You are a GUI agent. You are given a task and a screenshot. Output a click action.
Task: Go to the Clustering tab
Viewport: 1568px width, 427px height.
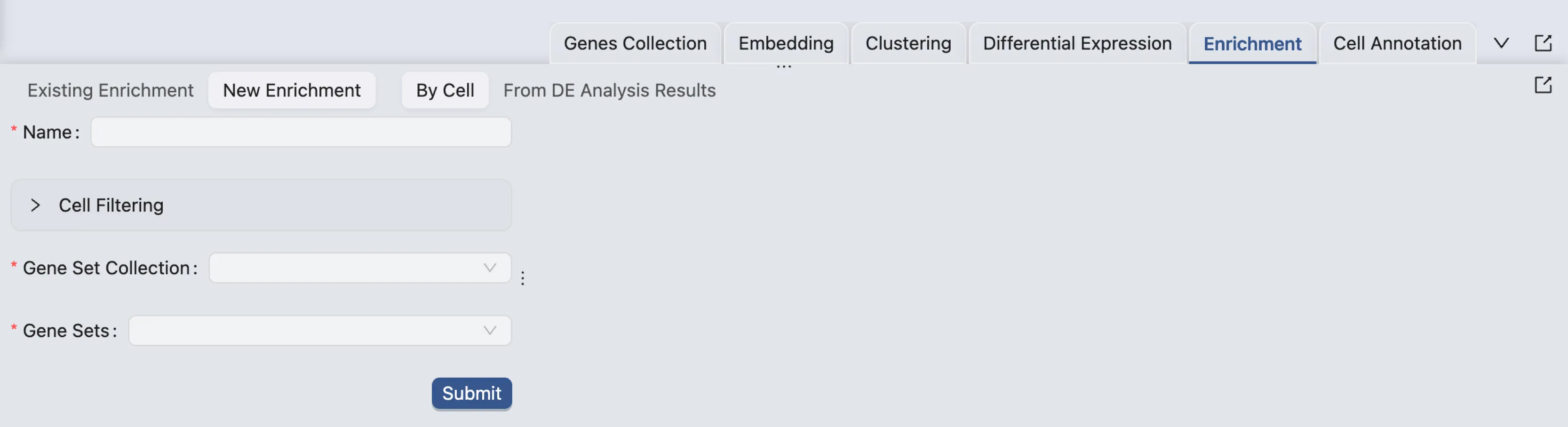[x=907, y=43]
